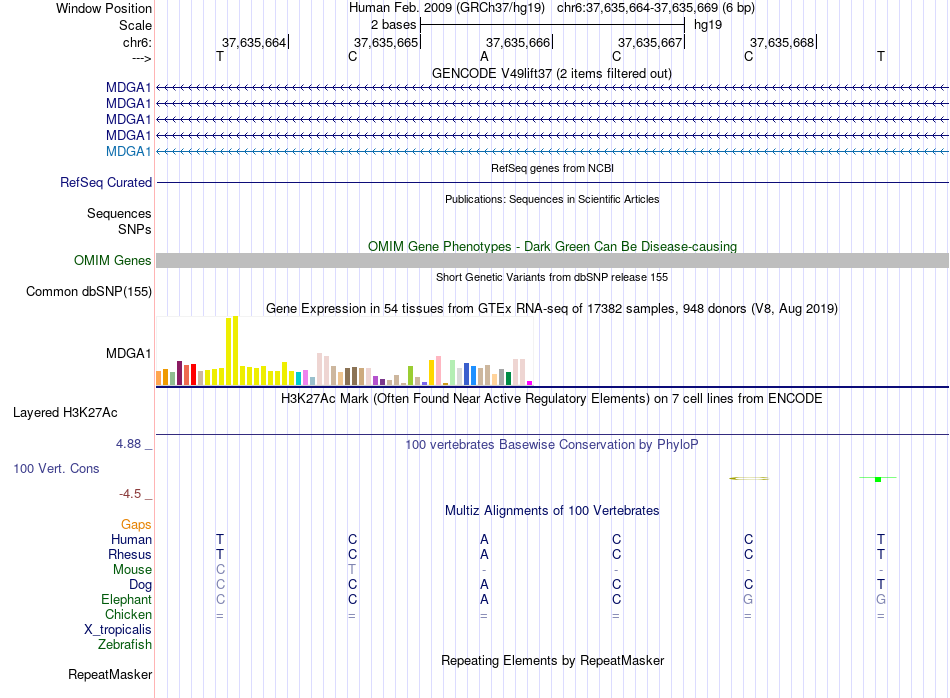
Task: Click the light-blue MDGA1 transcript label
Action: pyautogui.click(x=128, y=151)
